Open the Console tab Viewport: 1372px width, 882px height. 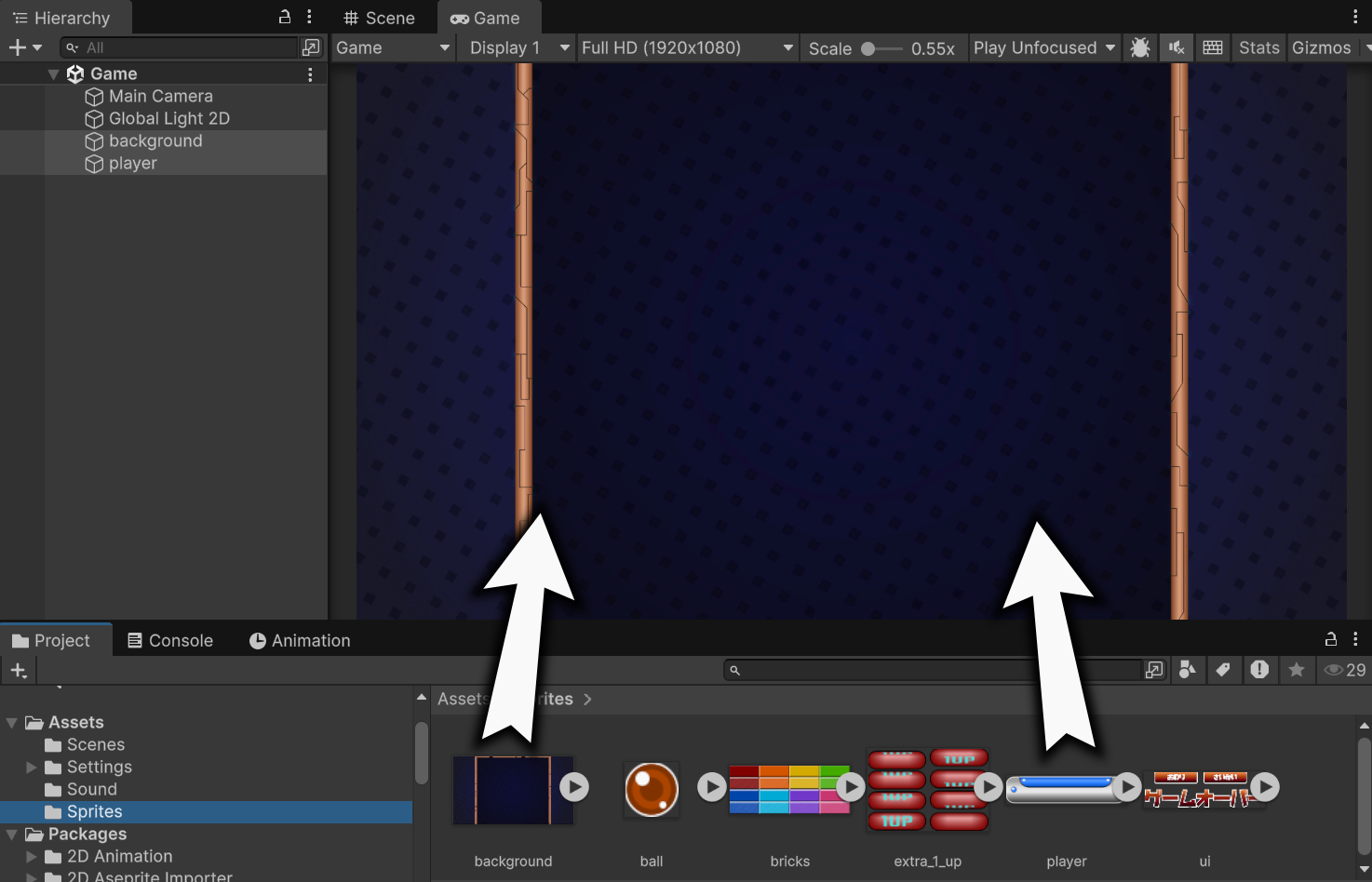pyautogui.click(x=170, y=640)
